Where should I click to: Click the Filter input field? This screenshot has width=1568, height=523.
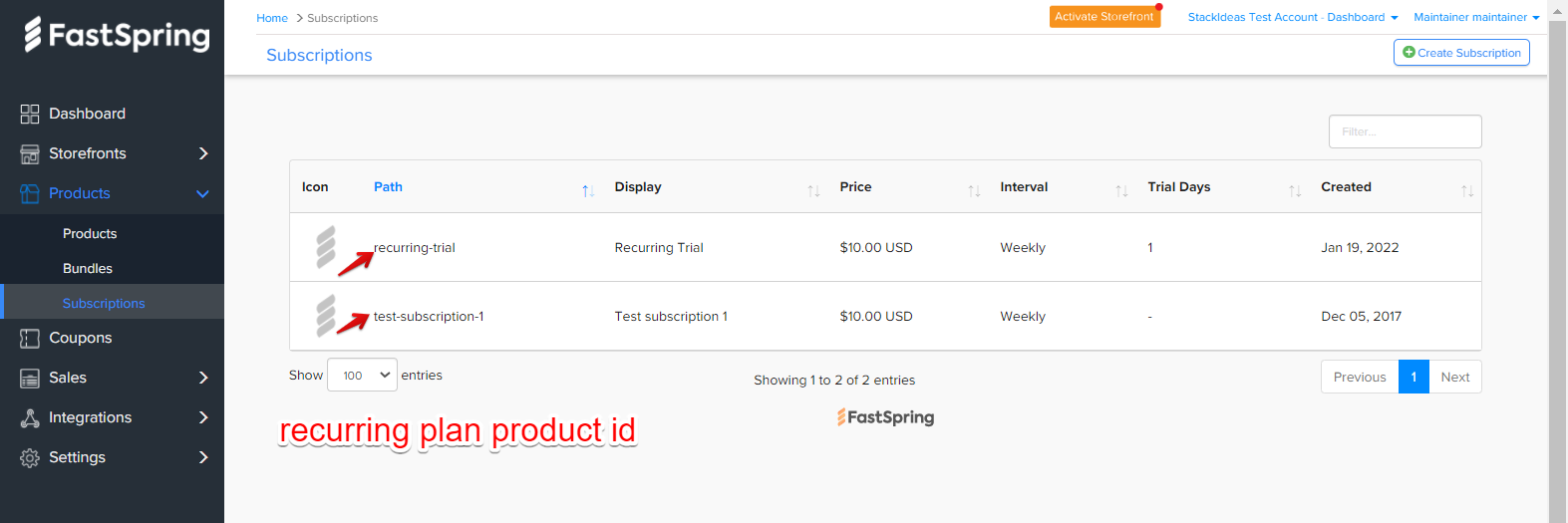pos(1405,131)
